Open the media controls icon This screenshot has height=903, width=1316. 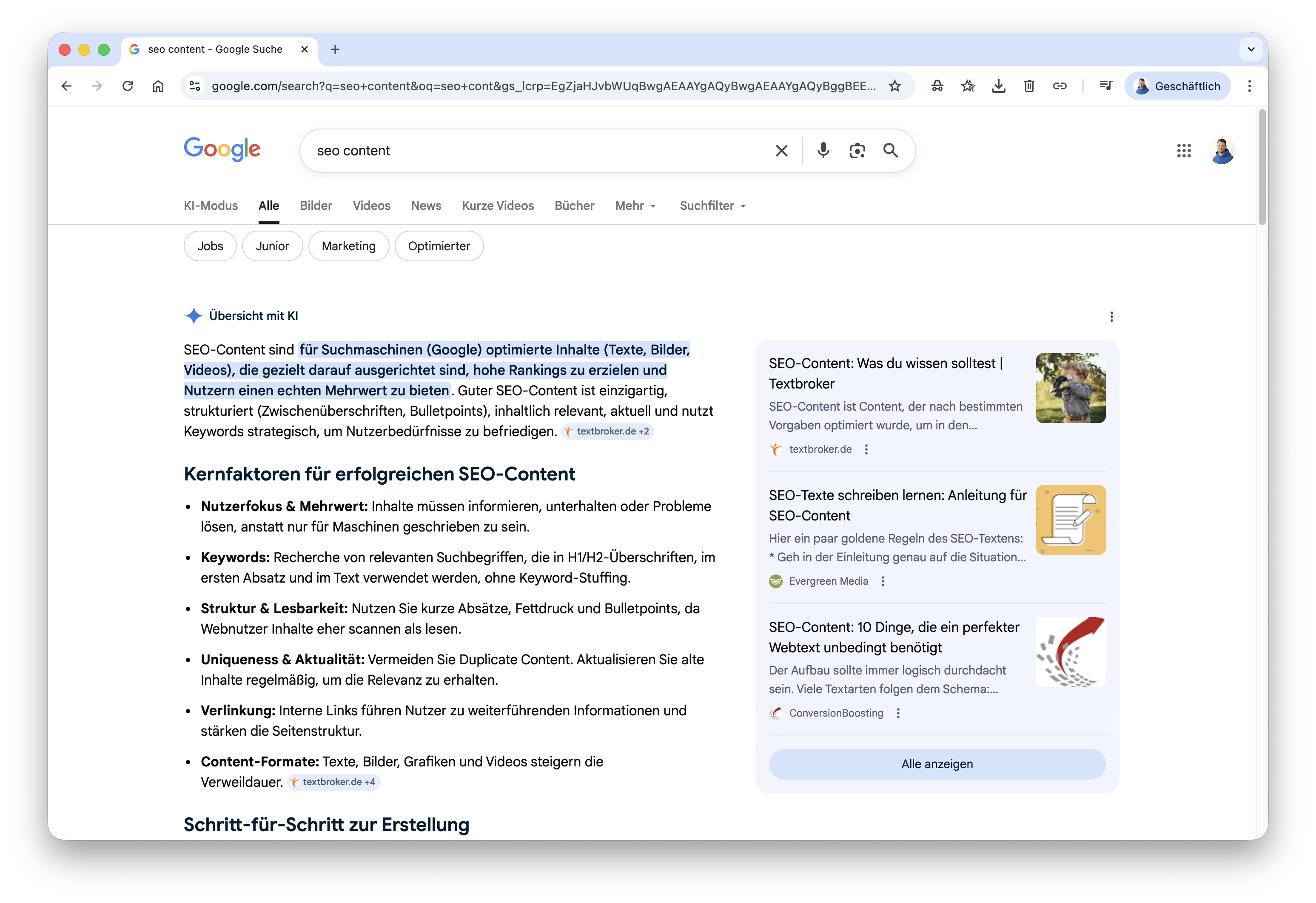1106,86
